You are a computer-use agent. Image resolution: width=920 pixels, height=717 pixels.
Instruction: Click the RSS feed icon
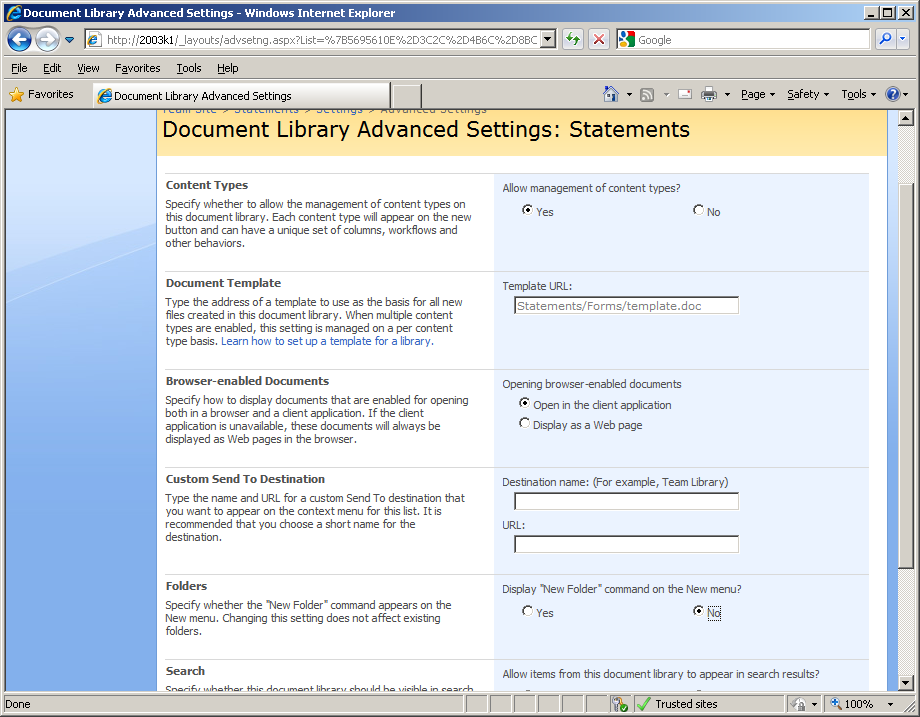click(646, 93)
